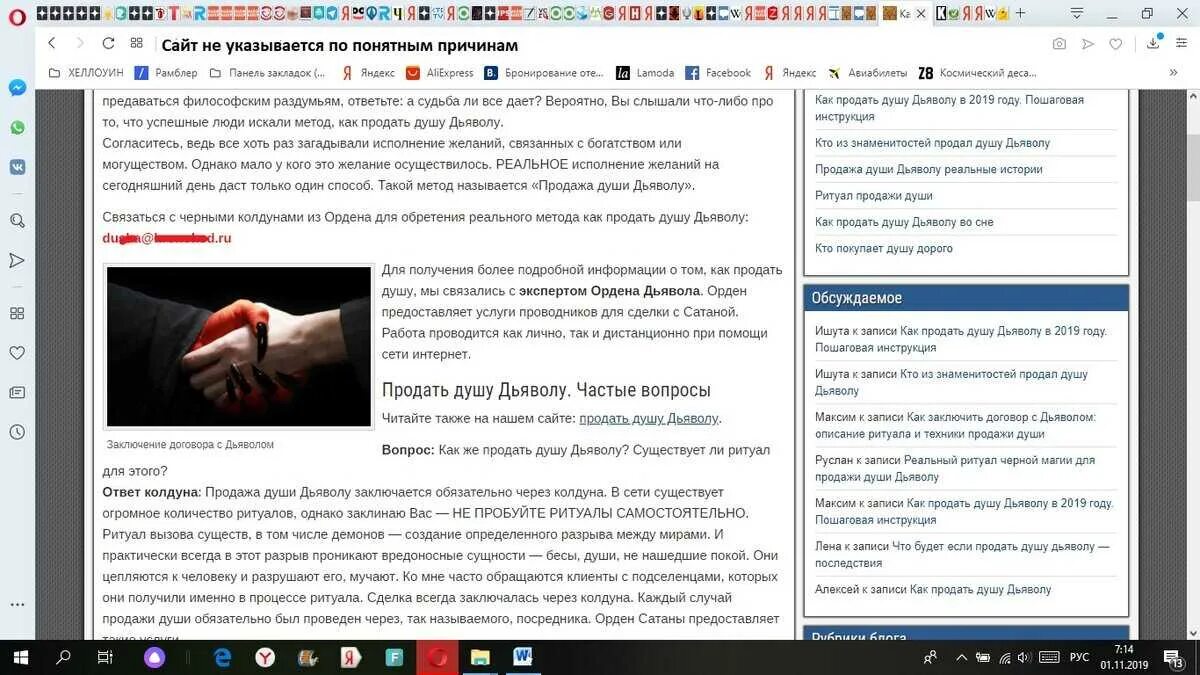
Task: Open WhatsApp in the Opera sidebar
Action: [16, 128]
